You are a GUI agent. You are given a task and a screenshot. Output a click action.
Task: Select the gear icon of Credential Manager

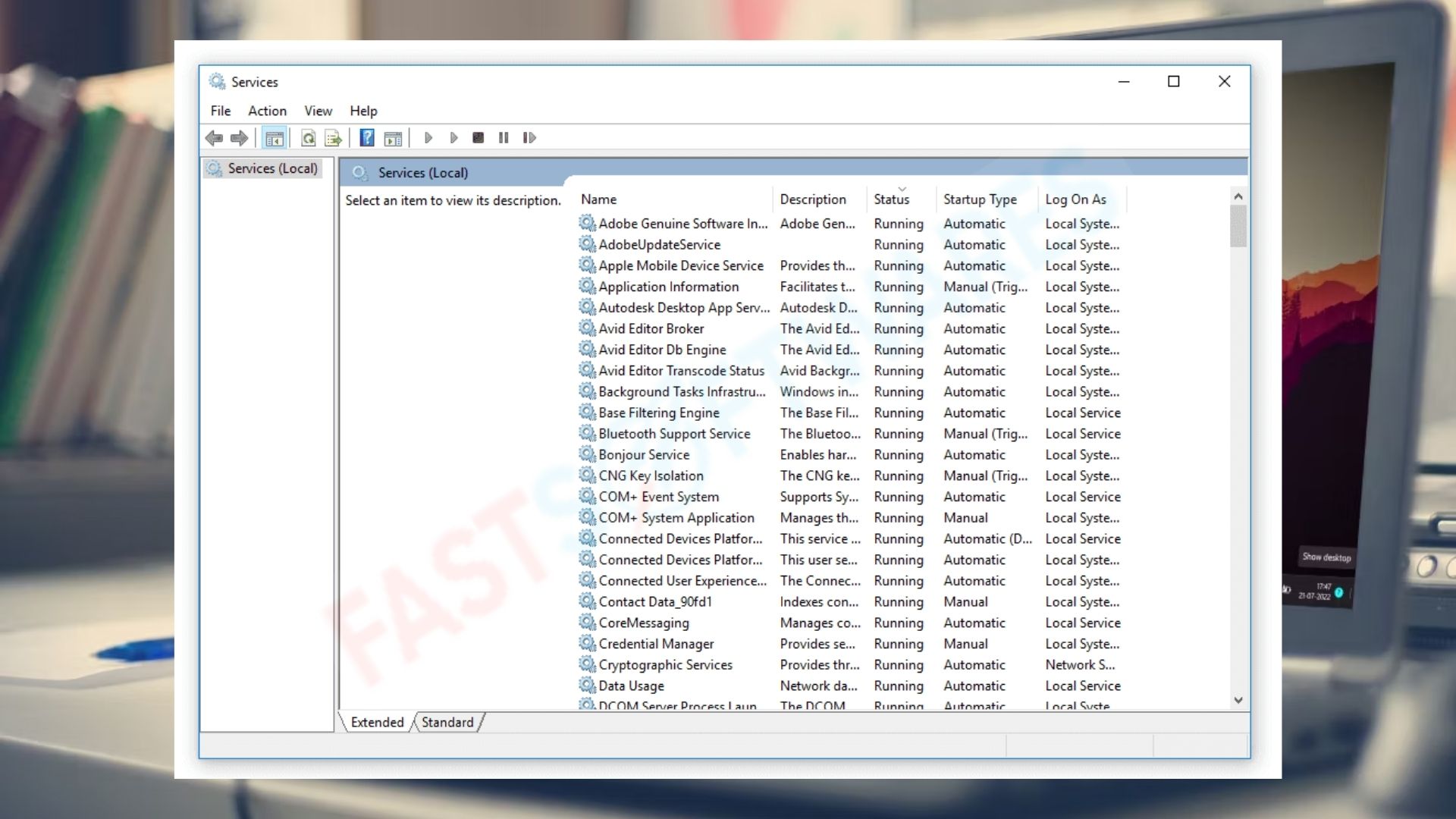tap(587, 644)
